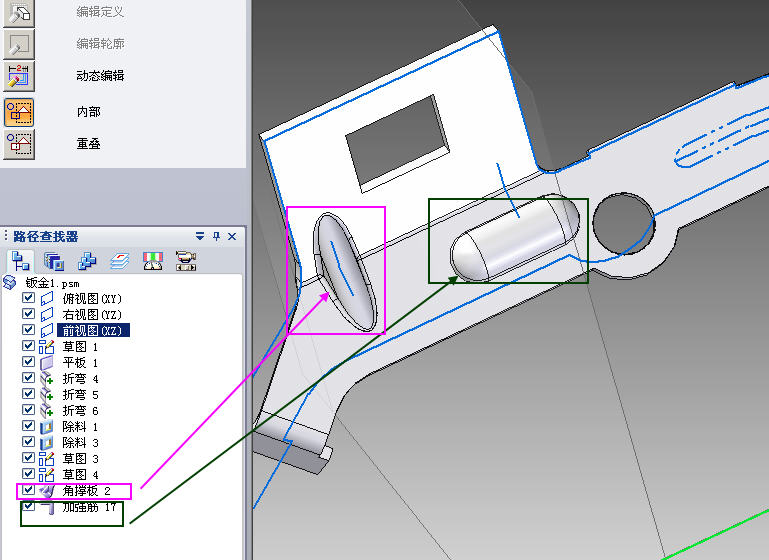Toggle the 除料 1 checkbox

pos(28,426)
